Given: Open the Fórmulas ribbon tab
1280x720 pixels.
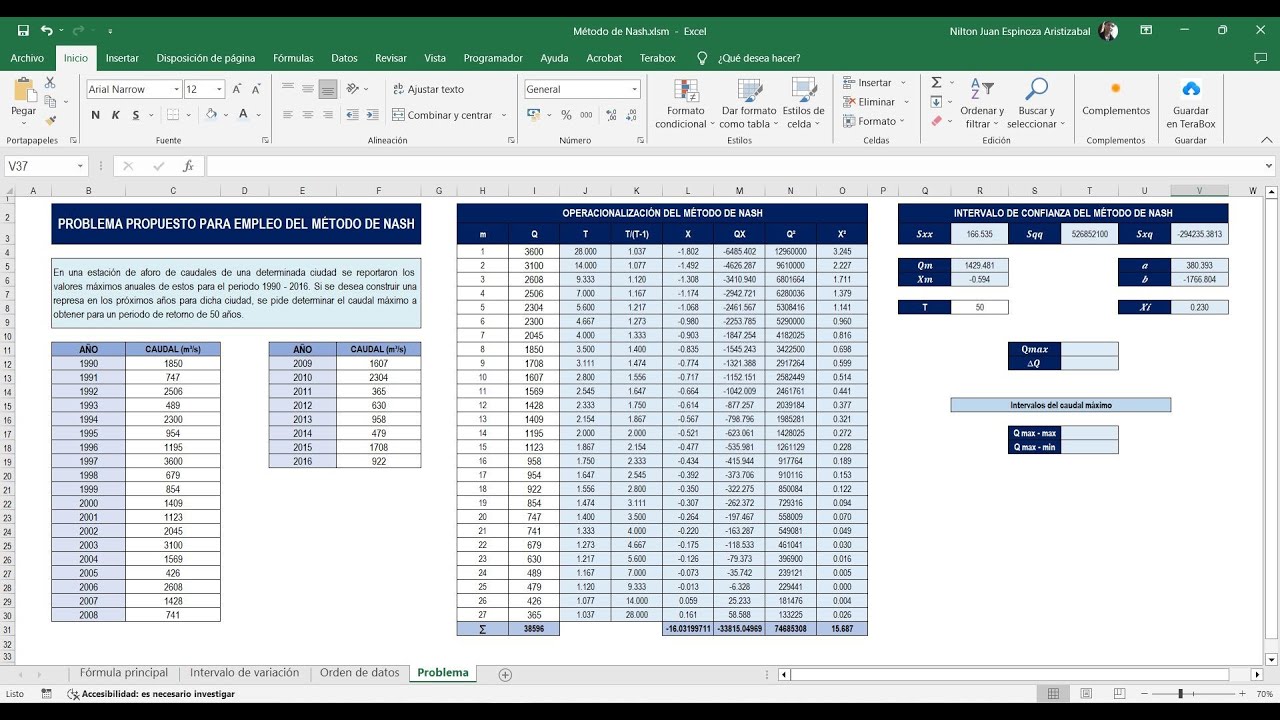Looking at the screenshot, I should pos(293,58).
